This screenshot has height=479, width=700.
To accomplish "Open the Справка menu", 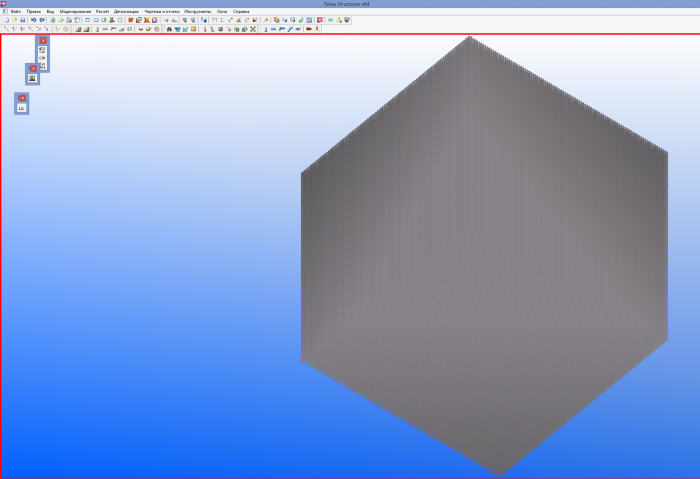I will point(241,11).
